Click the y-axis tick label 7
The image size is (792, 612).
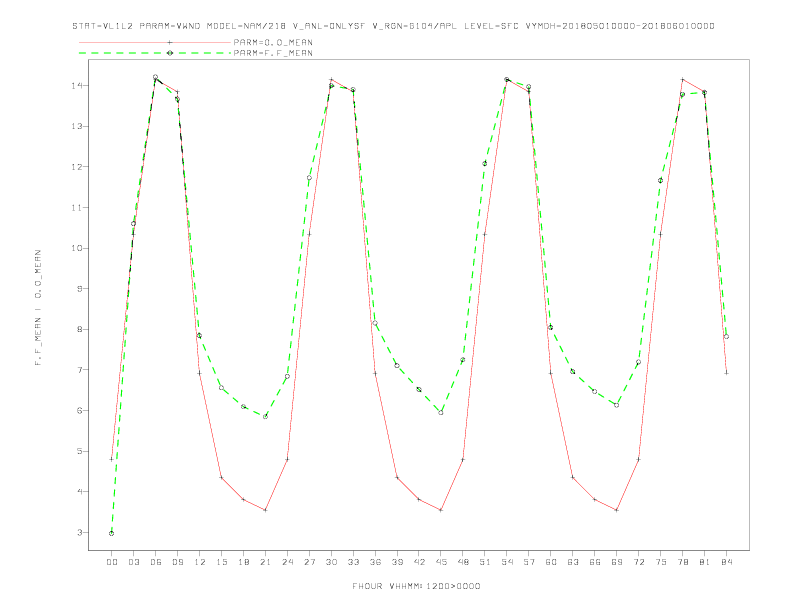pos(79,370)
